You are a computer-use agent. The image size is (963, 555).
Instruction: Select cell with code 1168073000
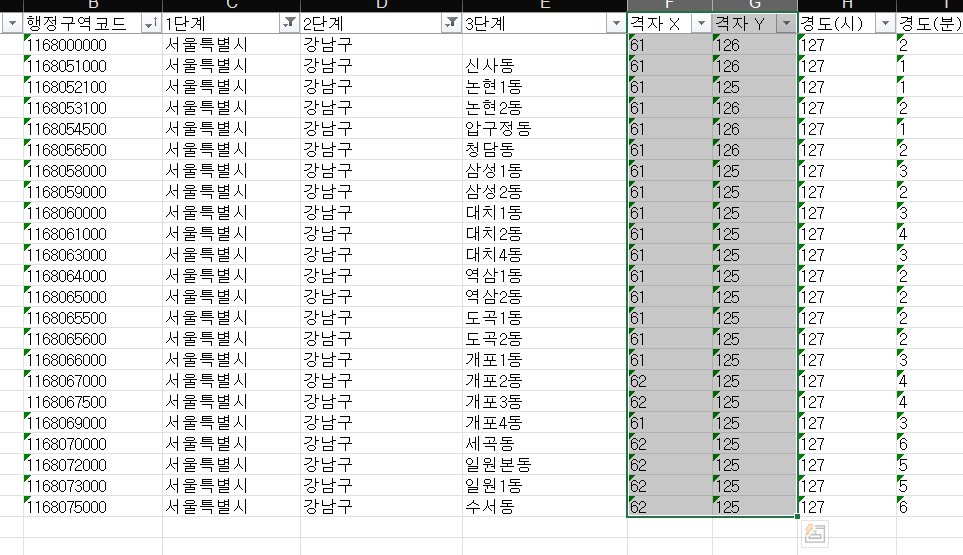click(x=93, y=486)
